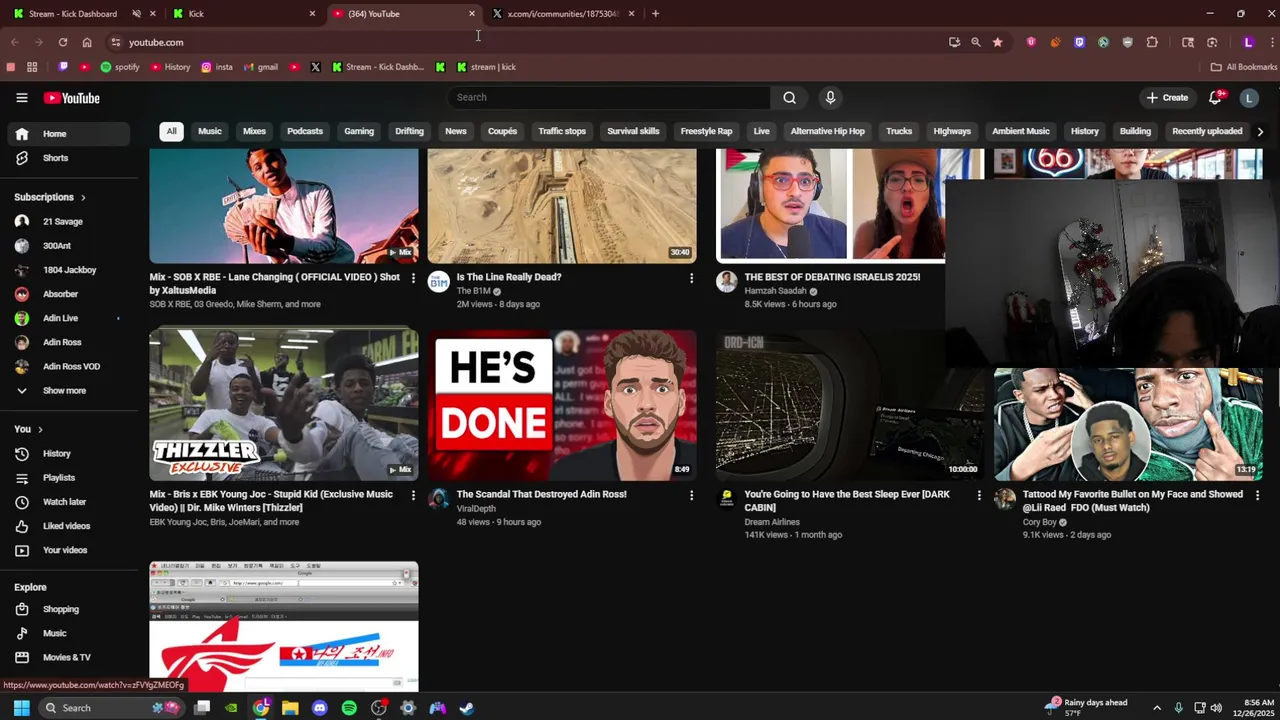The width and height of the screenshot is (1280, 720).
Task: Click the YouTube logo
Action: click(71, 98)
